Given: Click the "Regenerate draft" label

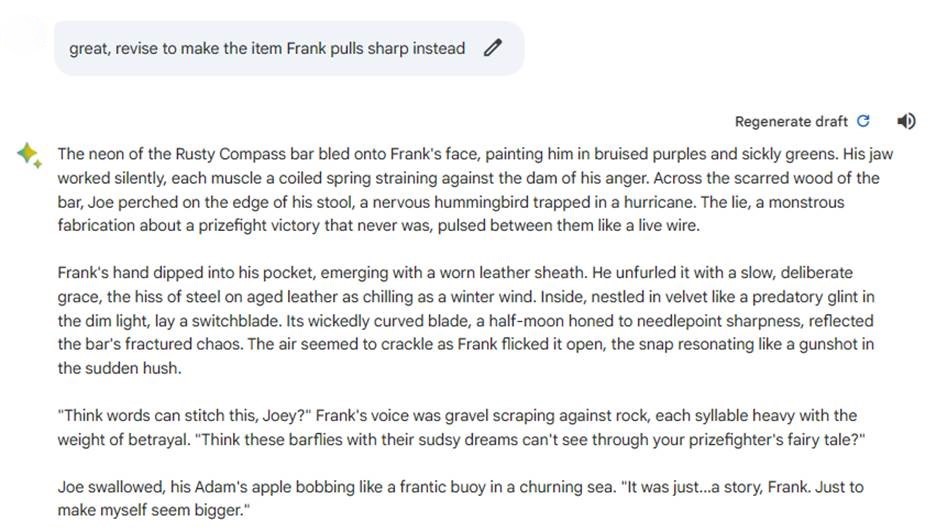Looking at the screenshot, I should pyautogui.click(x=791, y=122).
